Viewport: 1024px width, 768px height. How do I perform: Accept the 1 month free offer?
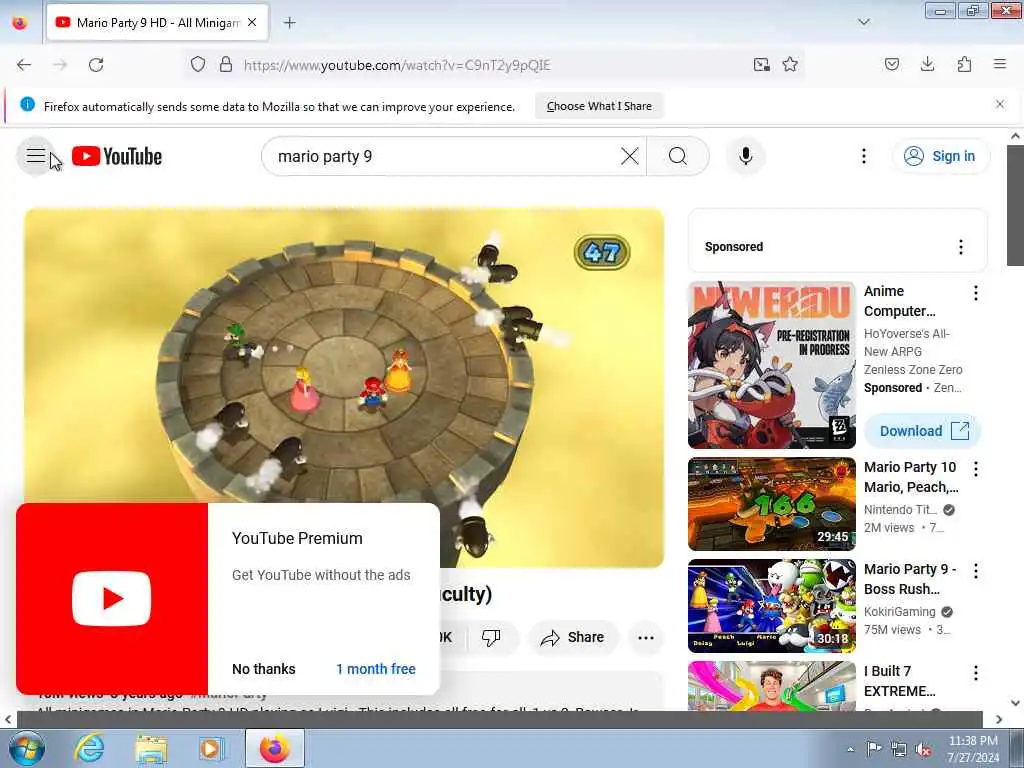click(x=376, y=669)
